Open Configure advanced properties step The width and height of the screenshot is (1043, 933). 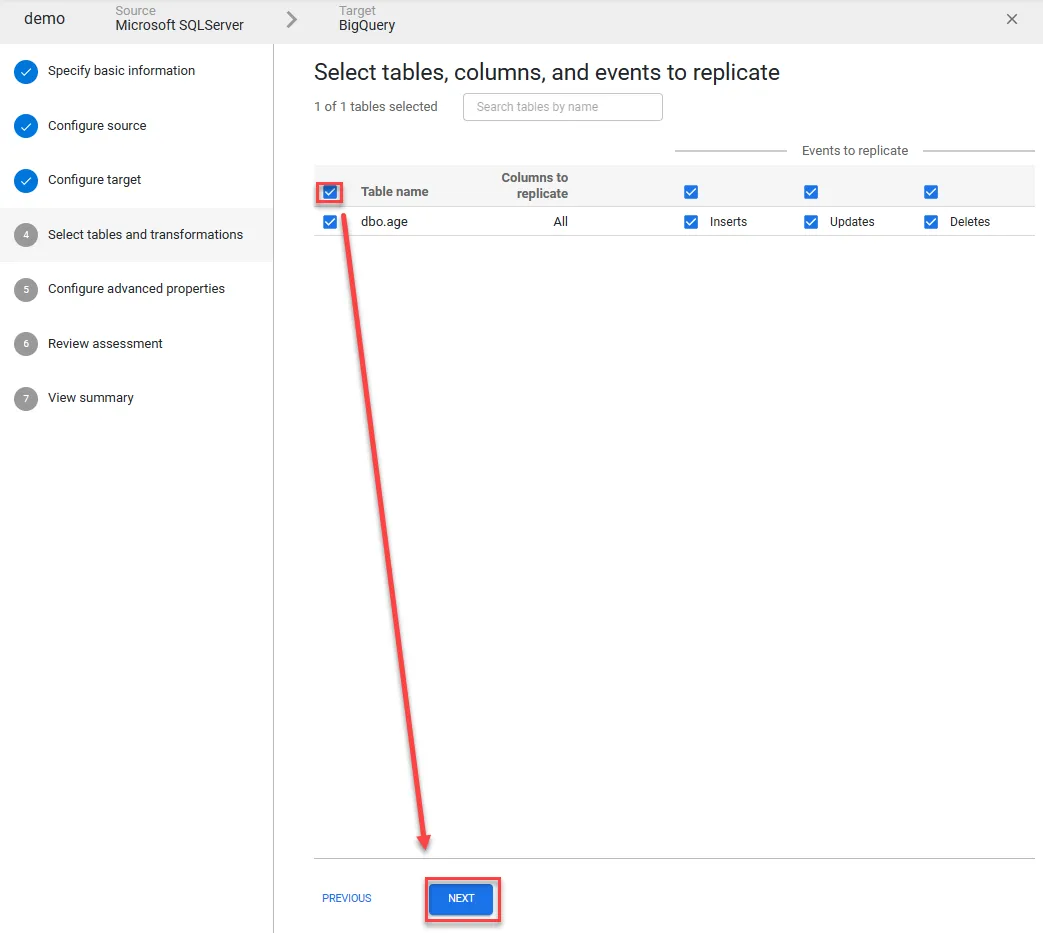coord(136,289)
